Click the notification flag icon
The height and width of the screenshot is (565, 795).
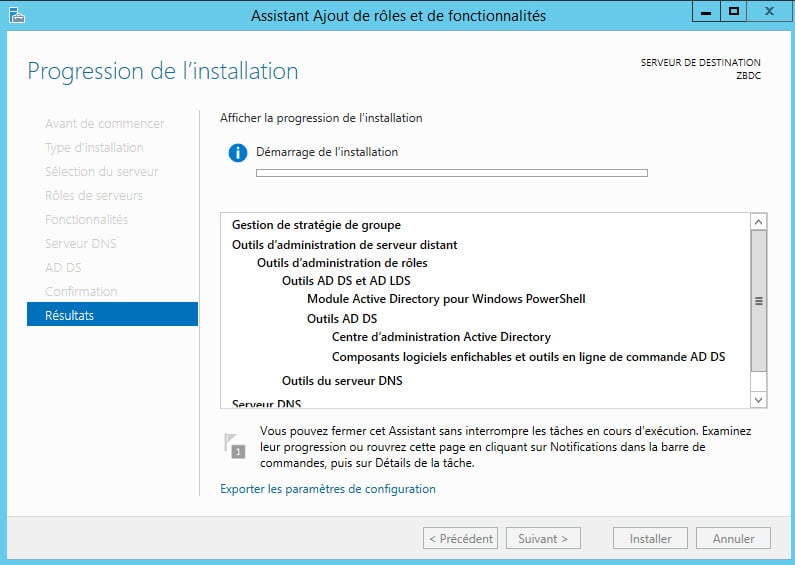tap(235, 446)
